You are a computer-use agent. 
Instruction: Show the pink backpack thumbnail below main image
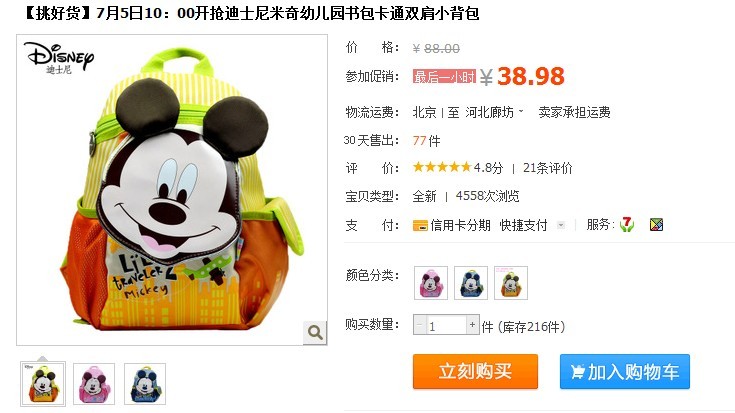click(x=94, y=384)
